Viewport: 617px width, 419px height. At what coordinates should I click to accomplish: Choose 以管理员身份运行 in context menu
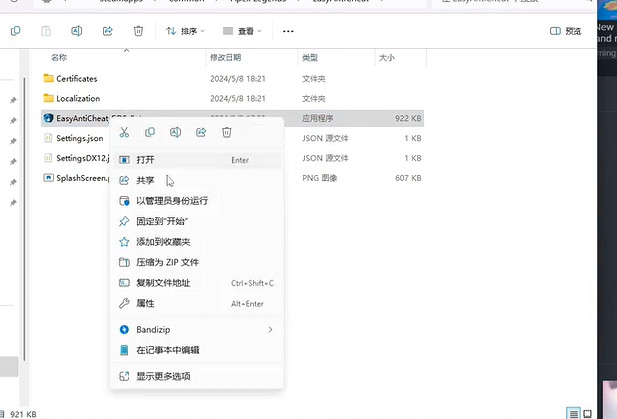(x=196, y=201)
